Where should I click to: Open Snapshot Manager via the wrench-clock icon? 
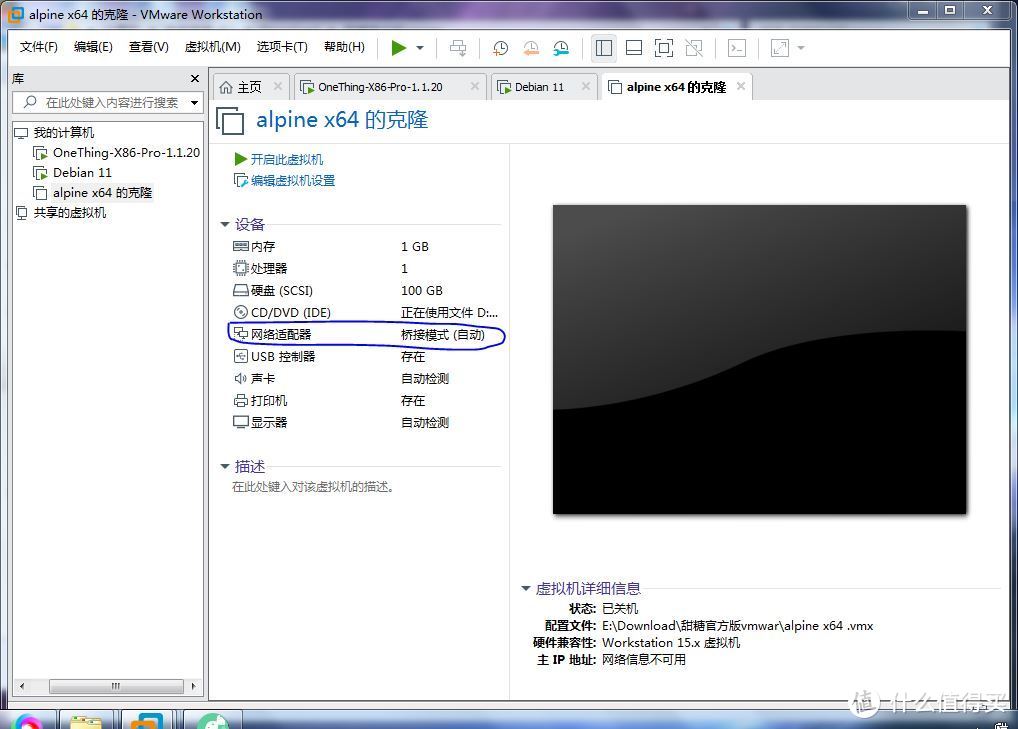point(560,47)
